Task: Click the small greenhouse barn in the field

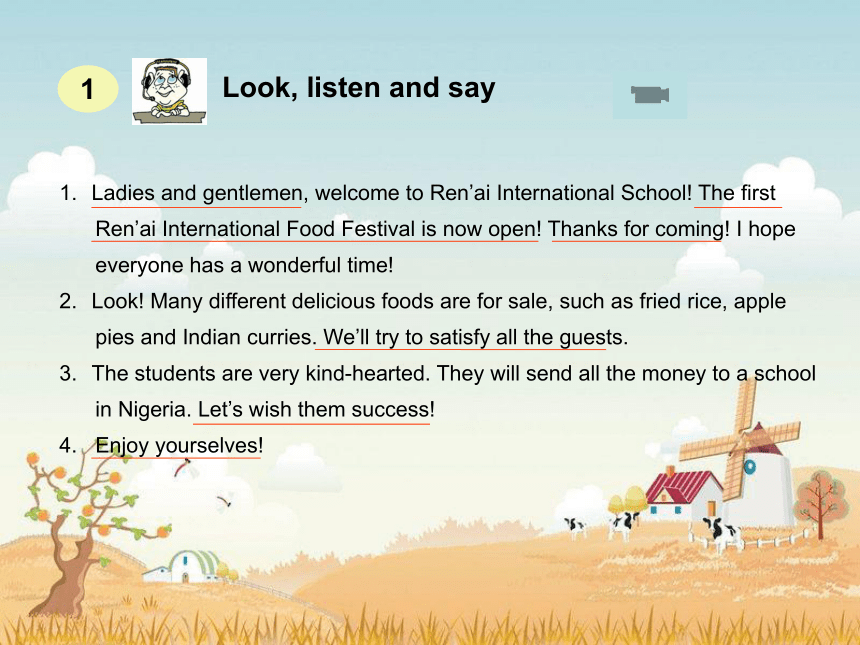Action: (x=184, y=567)
